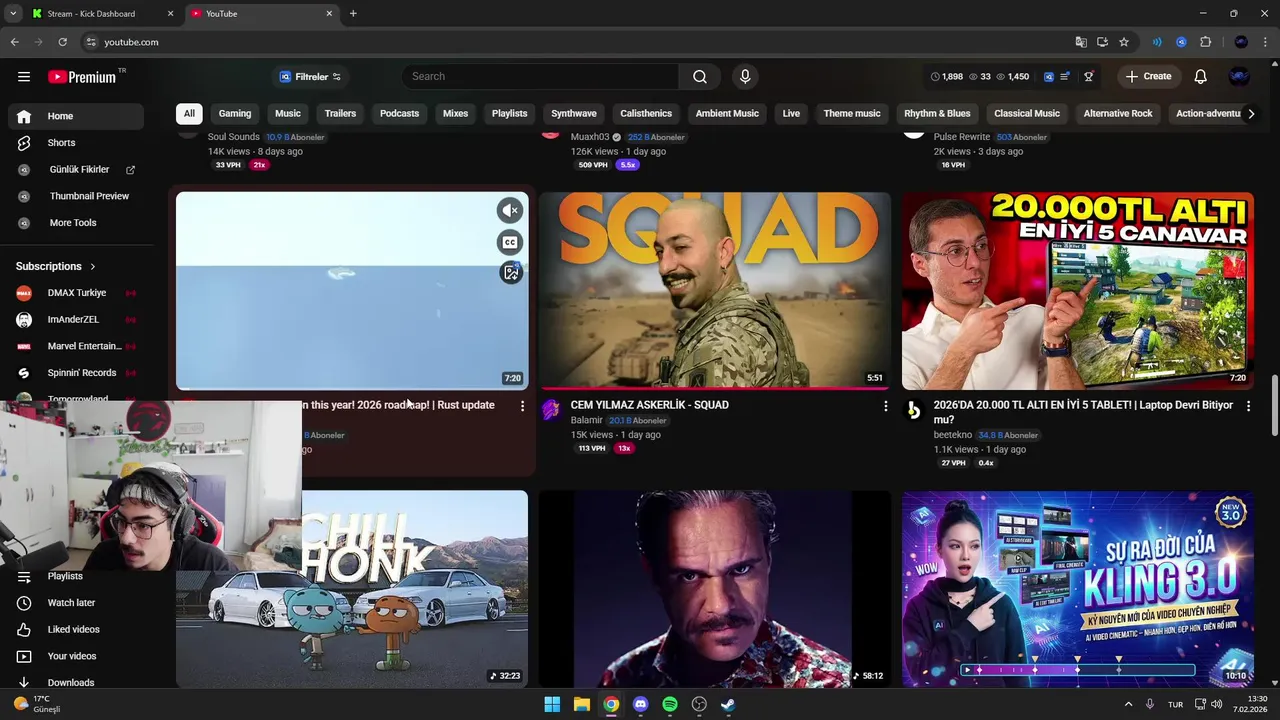Open the YouTube account avatar menu
This screenshot has width=1280, height=720.
[x=1239, y=76]
